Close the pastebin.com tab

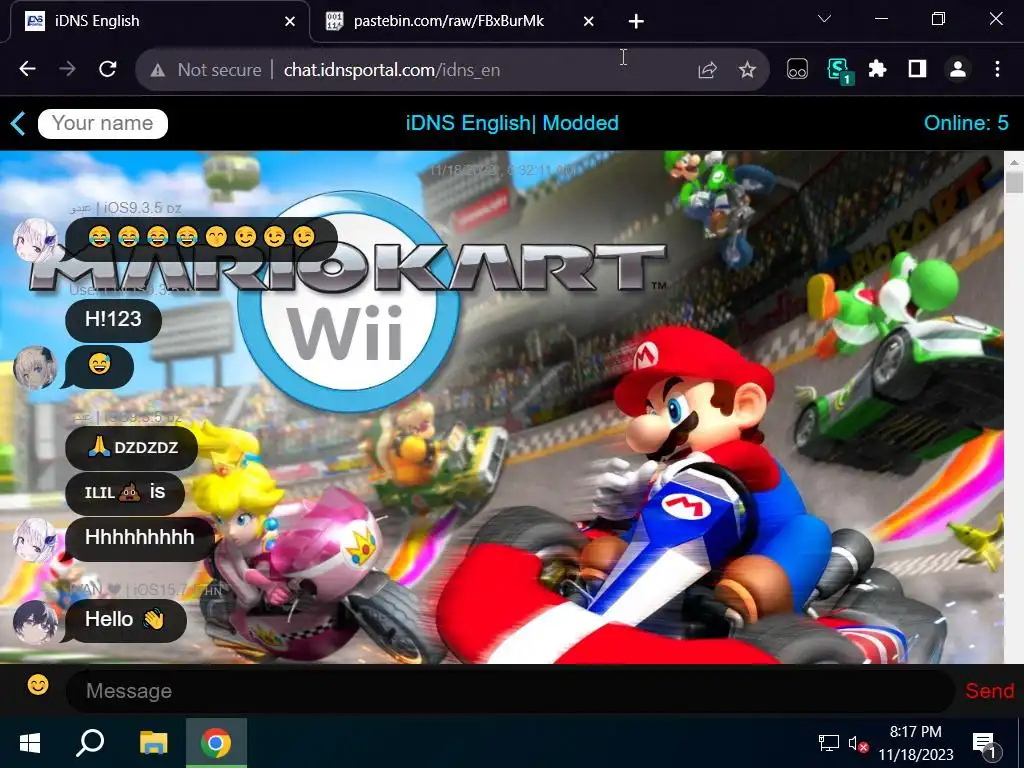(x=588, y=22)
